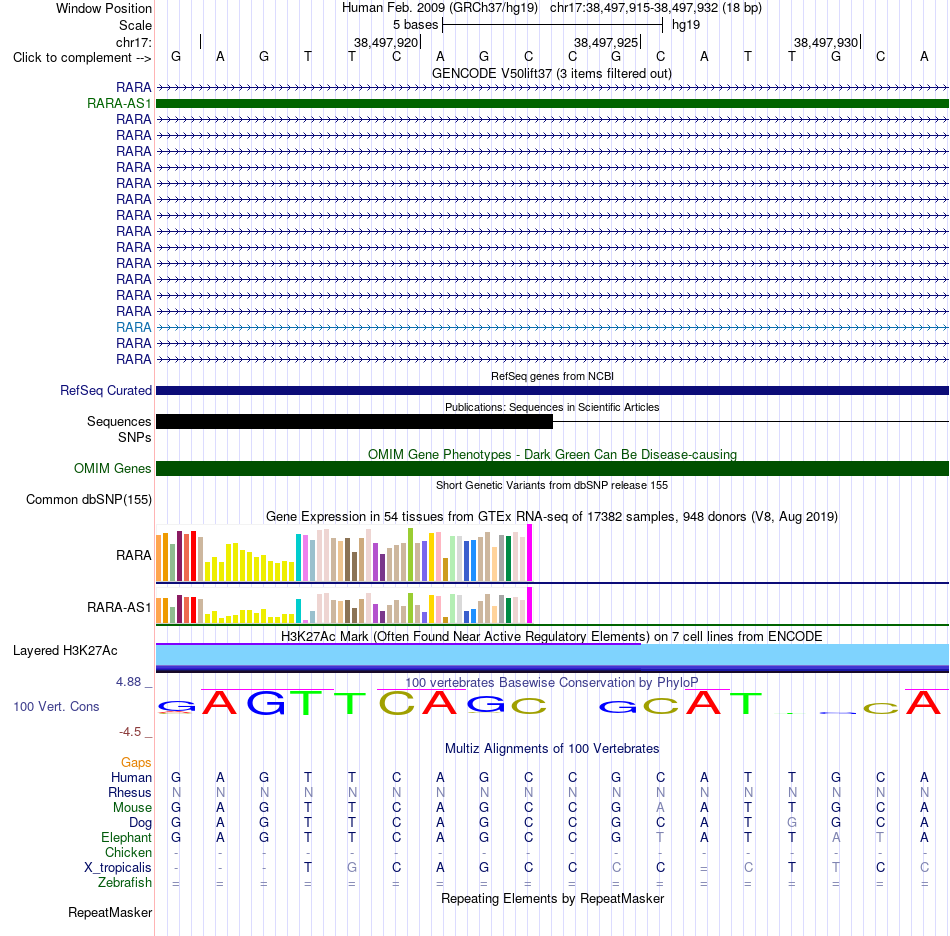
Task: Open the H3K27Ac Mark ENCODE track title
Action: click(x=552, y=637)
